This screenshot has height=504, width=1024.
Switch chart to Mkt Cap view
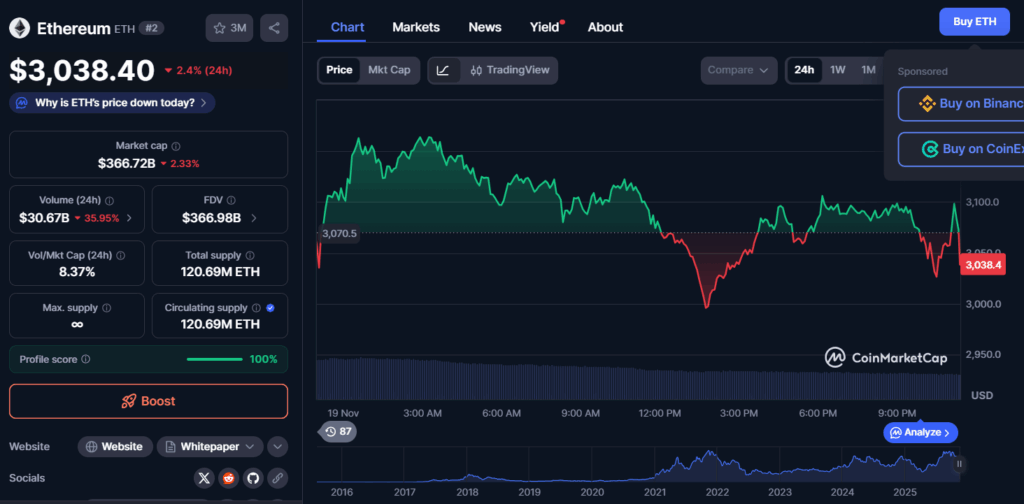point(389,70)
